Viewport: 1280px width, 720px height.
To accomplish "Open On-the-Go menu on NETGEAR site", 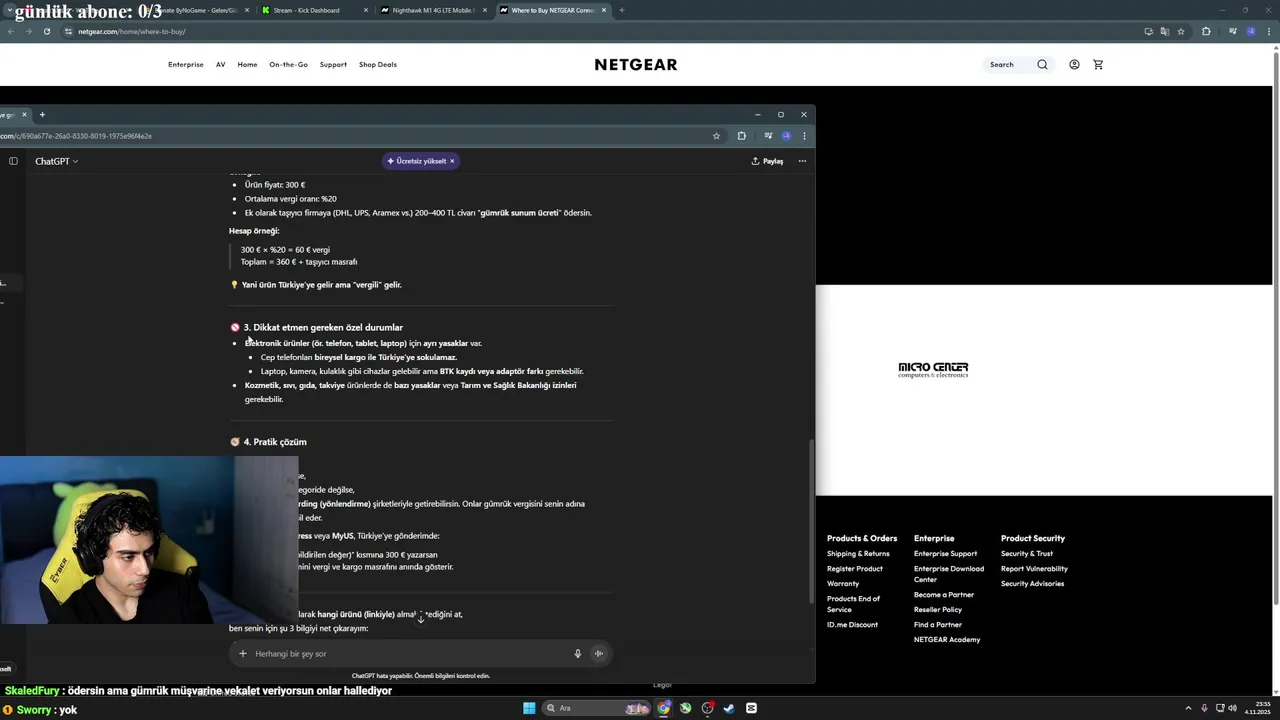I will (288, 65).
